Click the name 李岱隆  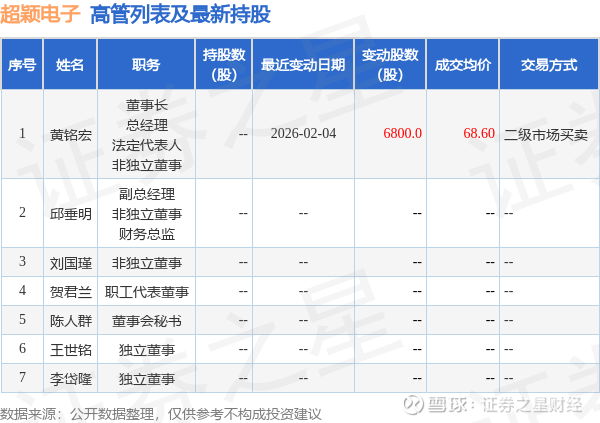tap(71, 379)
